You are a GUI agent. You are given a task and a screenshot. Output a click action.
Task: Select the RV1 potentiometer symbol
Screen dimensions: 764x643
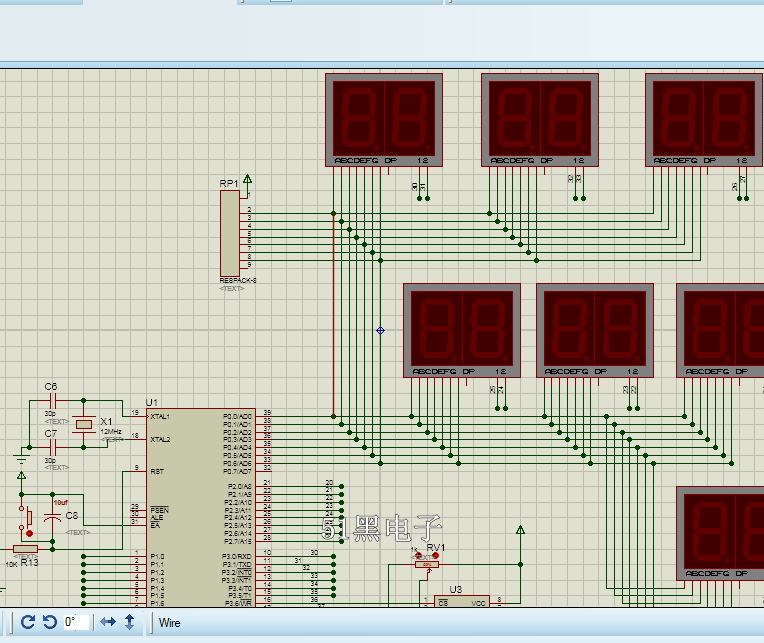[x=427, y=565]
